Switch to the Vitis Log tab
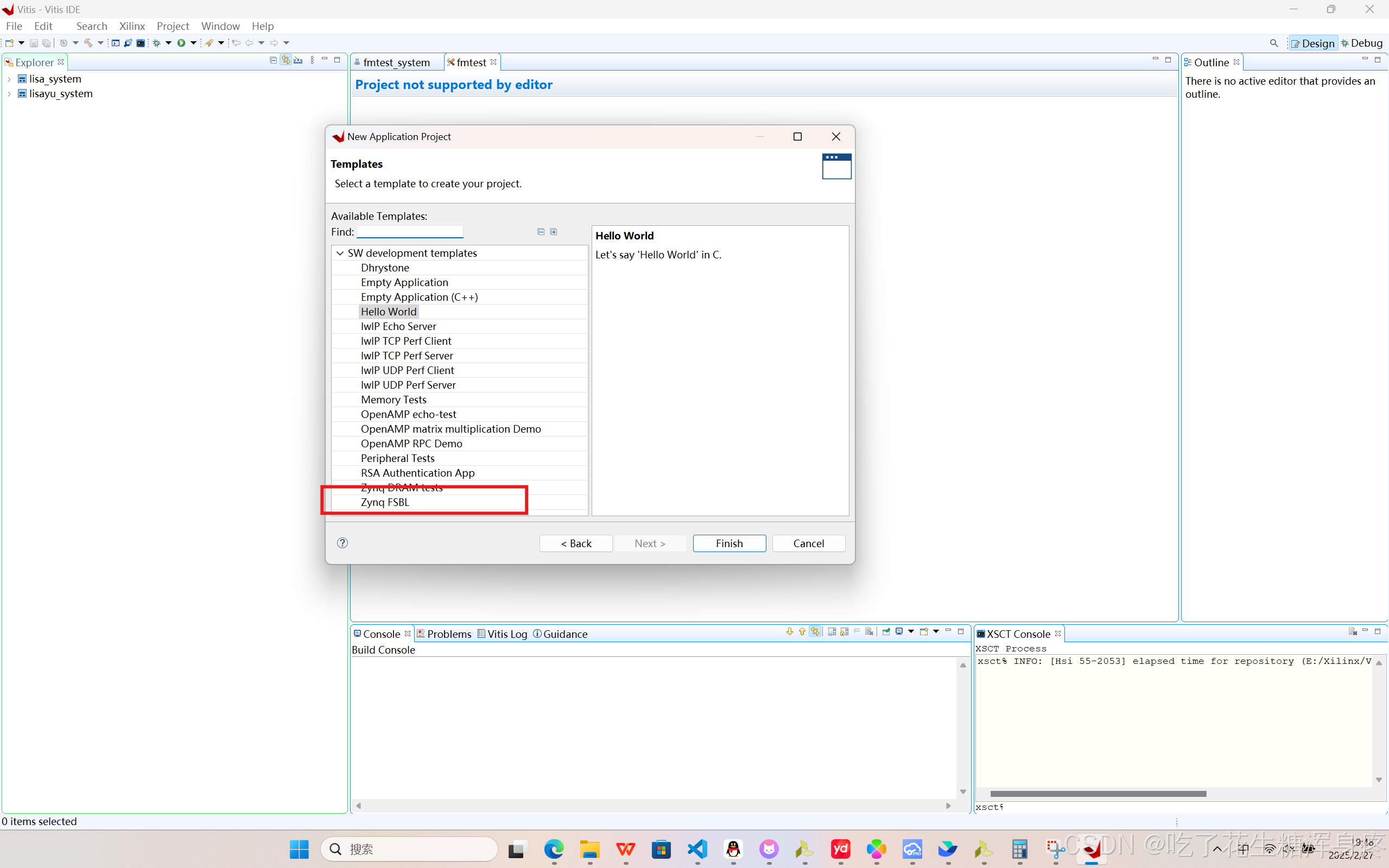This screenshot has height=868, width=1389. (x=502, y=634)
